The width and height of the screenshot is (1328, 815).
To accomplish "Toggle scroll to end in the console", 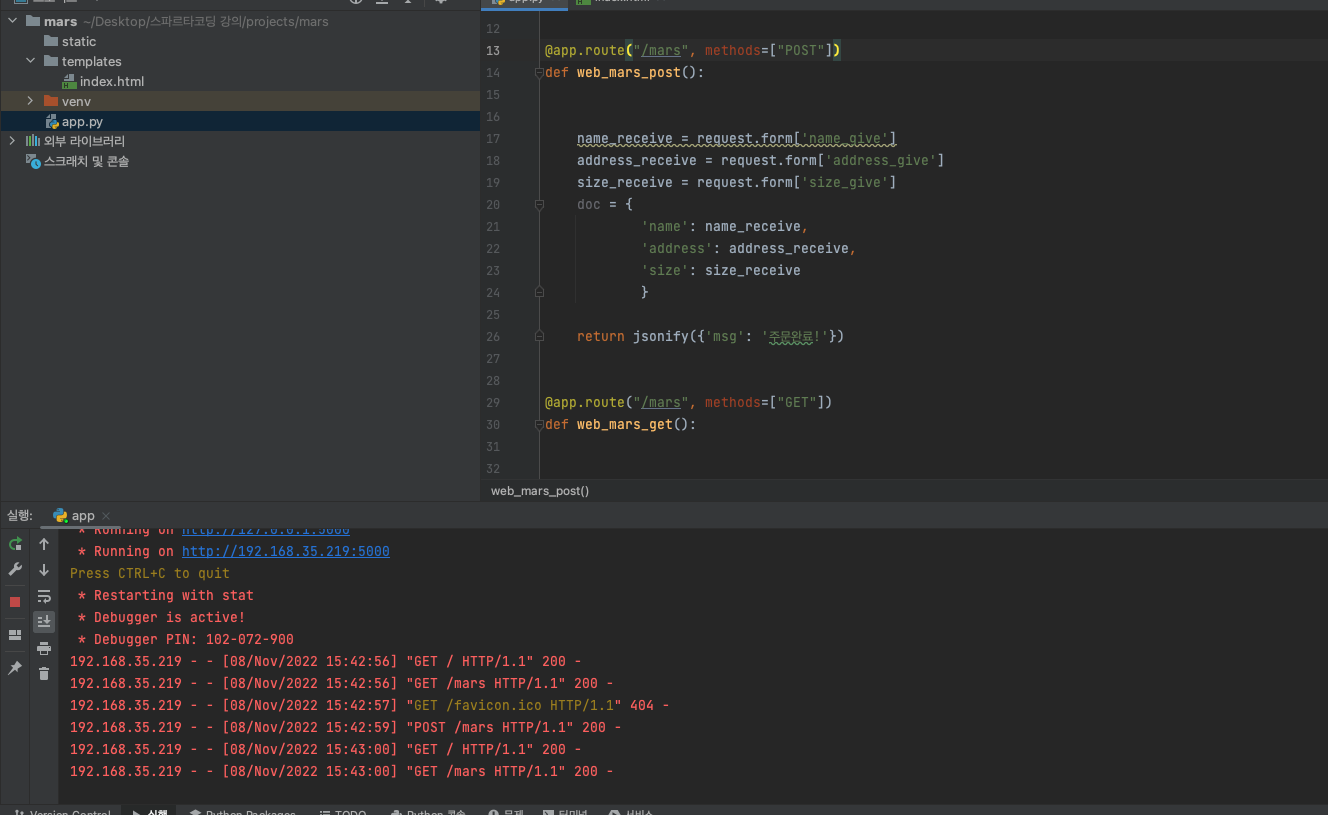I will [x=44, y=621].
